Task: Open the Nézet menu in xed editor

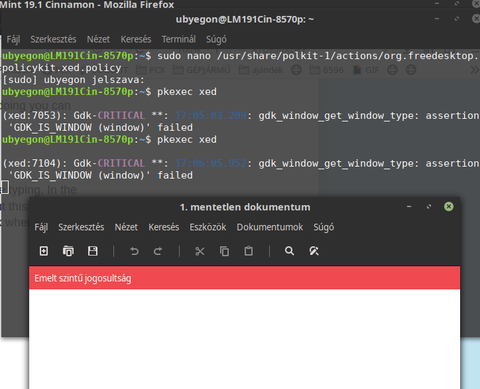Action: [126, 227]
